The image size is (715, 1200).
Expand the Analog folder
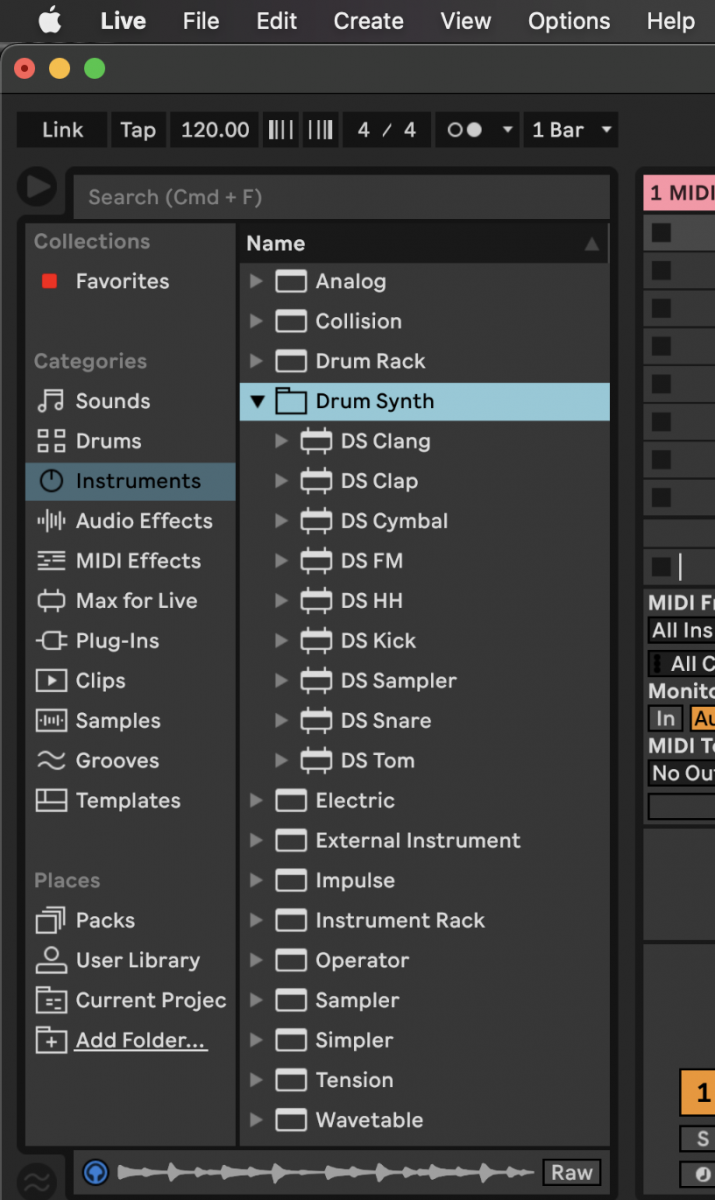coord(256,281)
